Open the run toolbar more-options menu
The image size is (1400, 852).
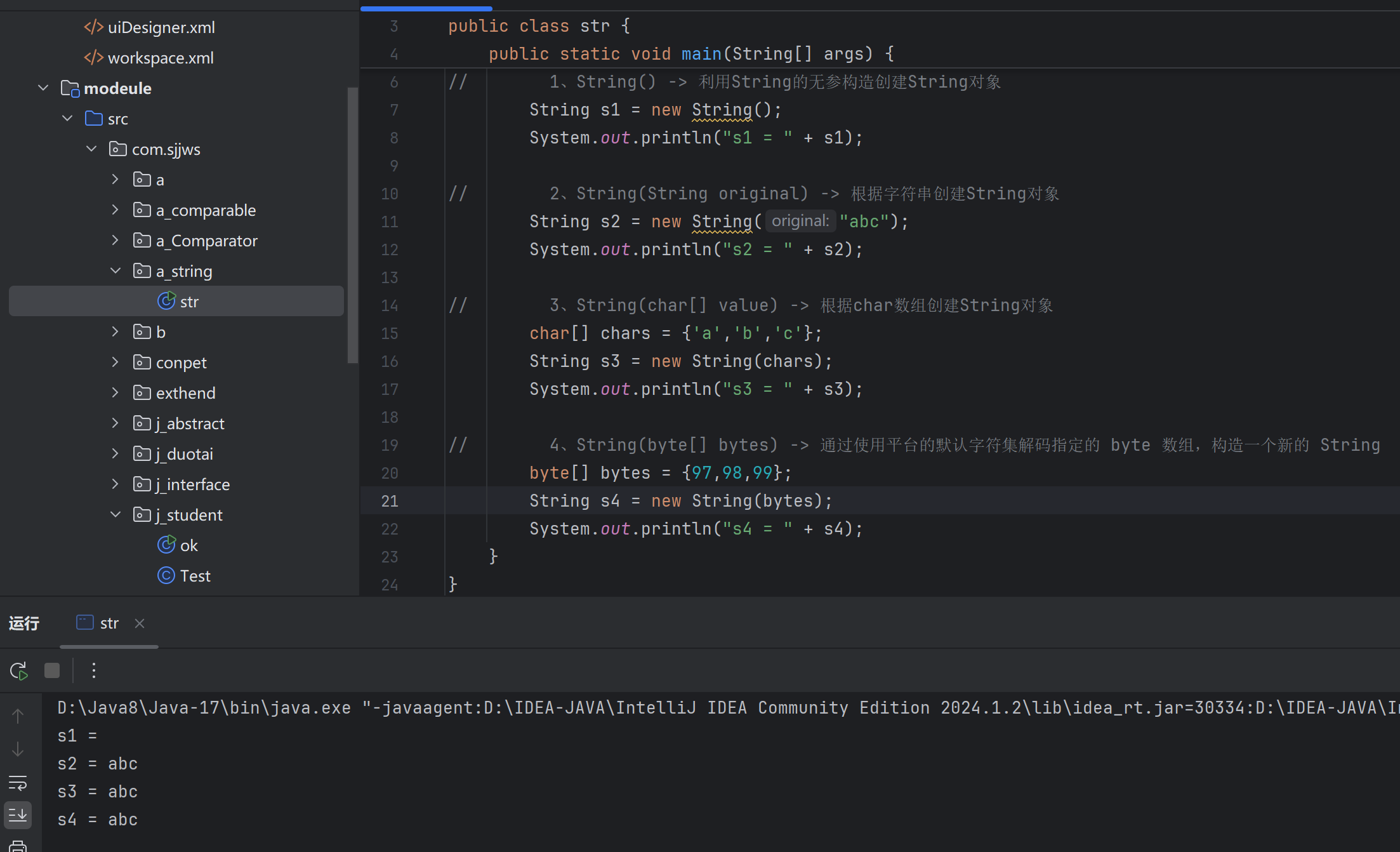94,670
